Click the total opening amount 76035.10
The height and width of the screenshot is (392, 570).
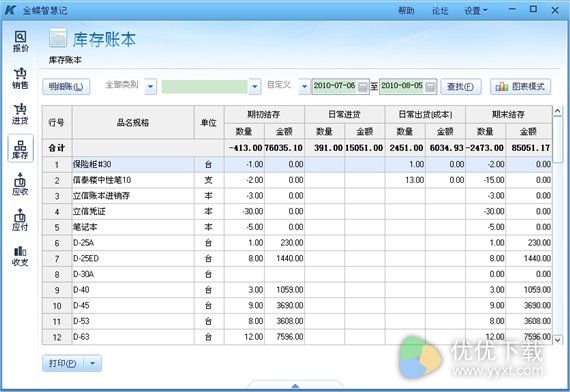pyautogui.click(x=284, y=148)
